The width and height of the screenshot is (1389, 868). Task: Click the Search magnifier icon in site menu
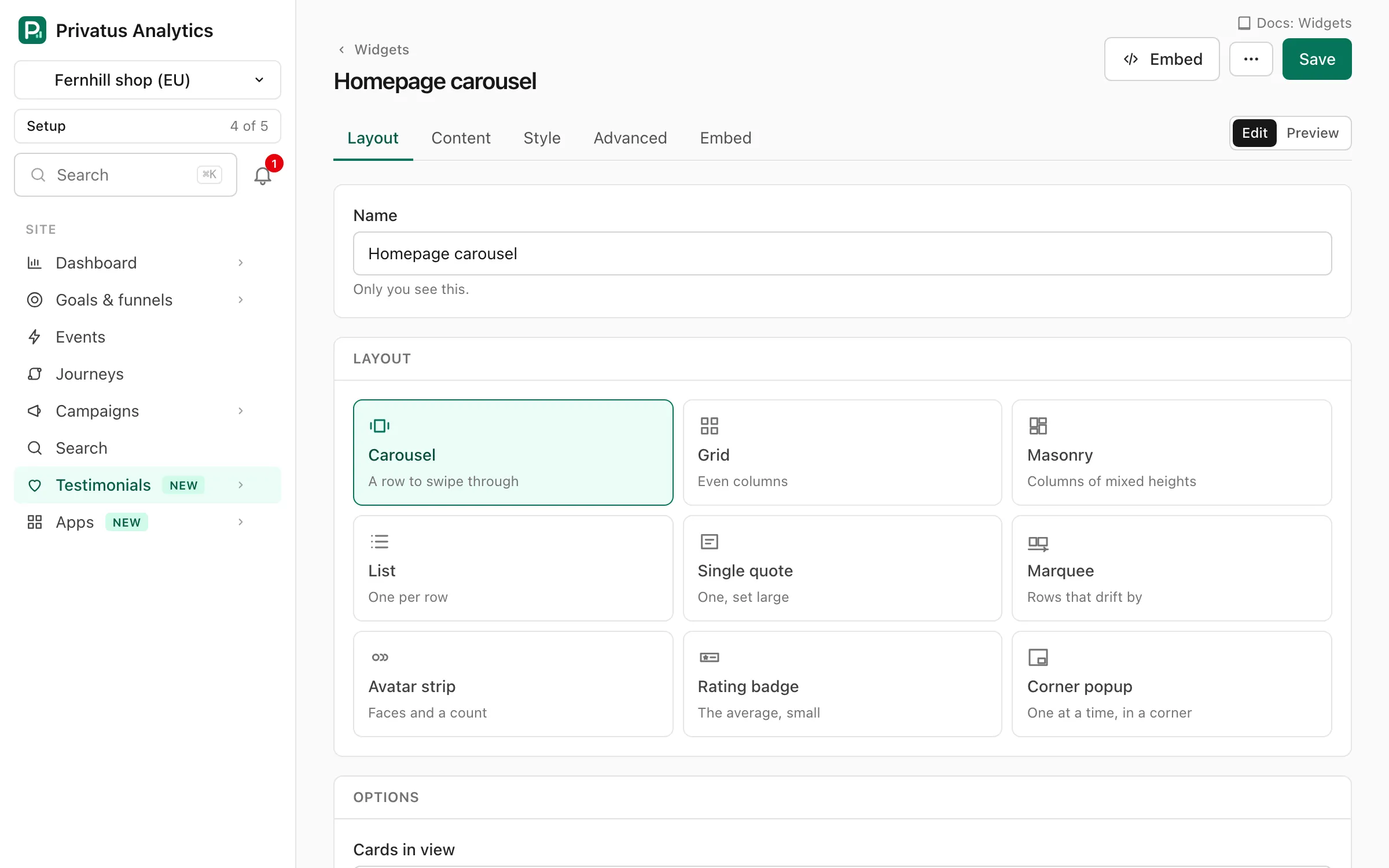click(x=35, y=448)
